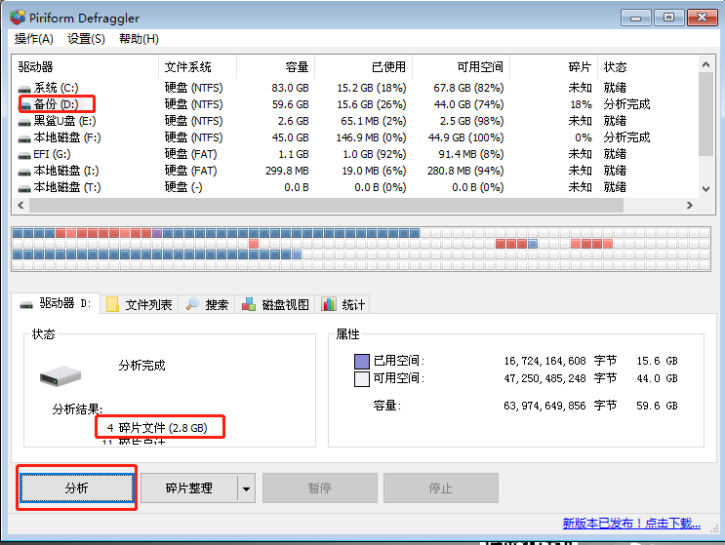Click the 本地磁盘 (T:) drive icon
The height and width of the screenshot is (545, 725).
25,187
